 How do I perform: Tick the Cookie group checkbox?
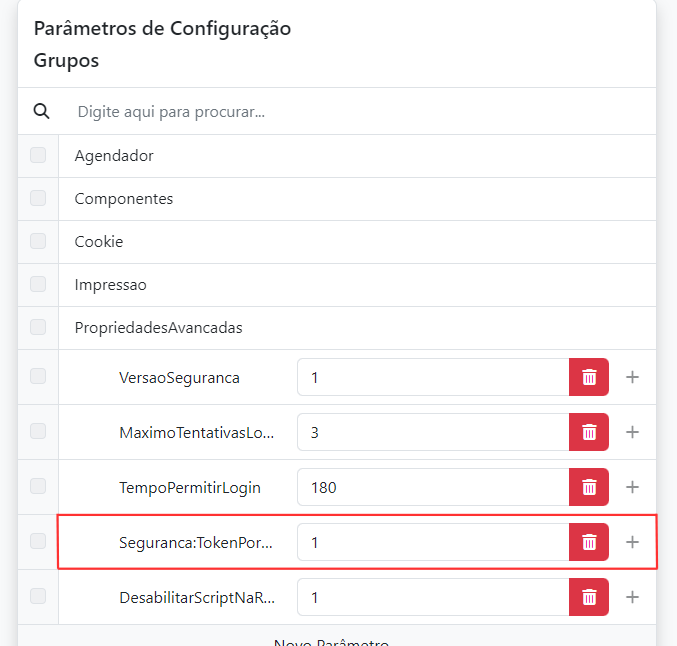pyautogui.click(x=38, y=241)
